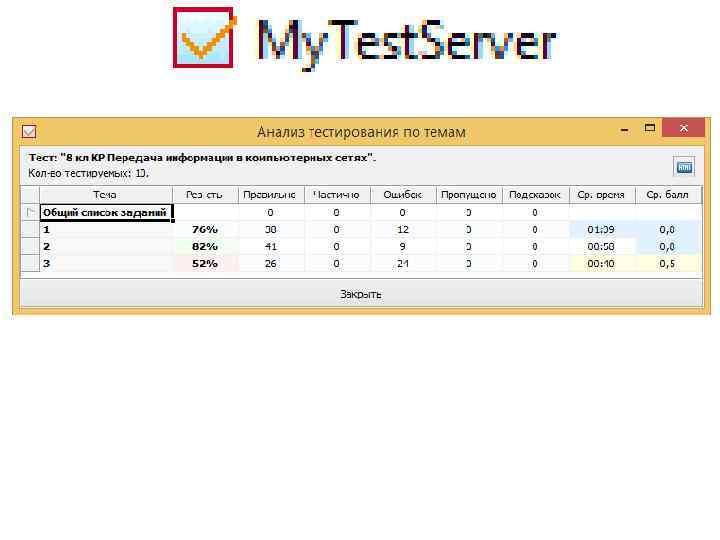Close the Анализ тестирования window with X

(683, 128)
